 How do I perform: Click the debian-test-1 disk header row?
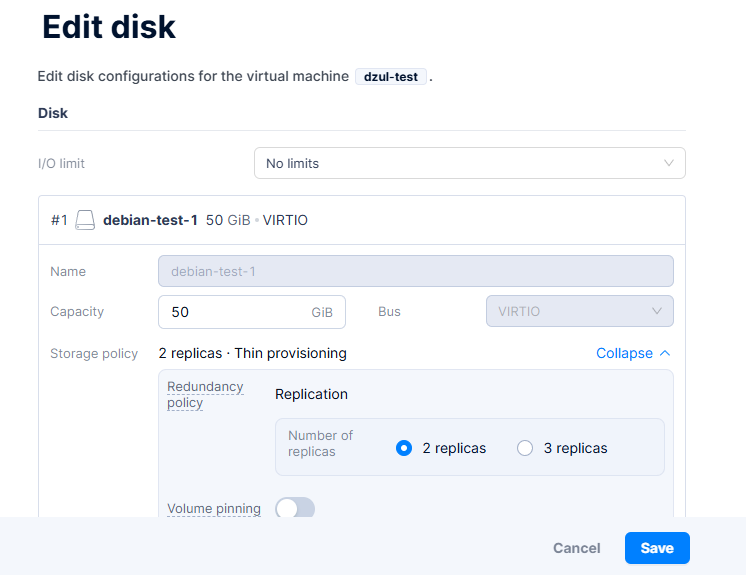pos(361,220)
